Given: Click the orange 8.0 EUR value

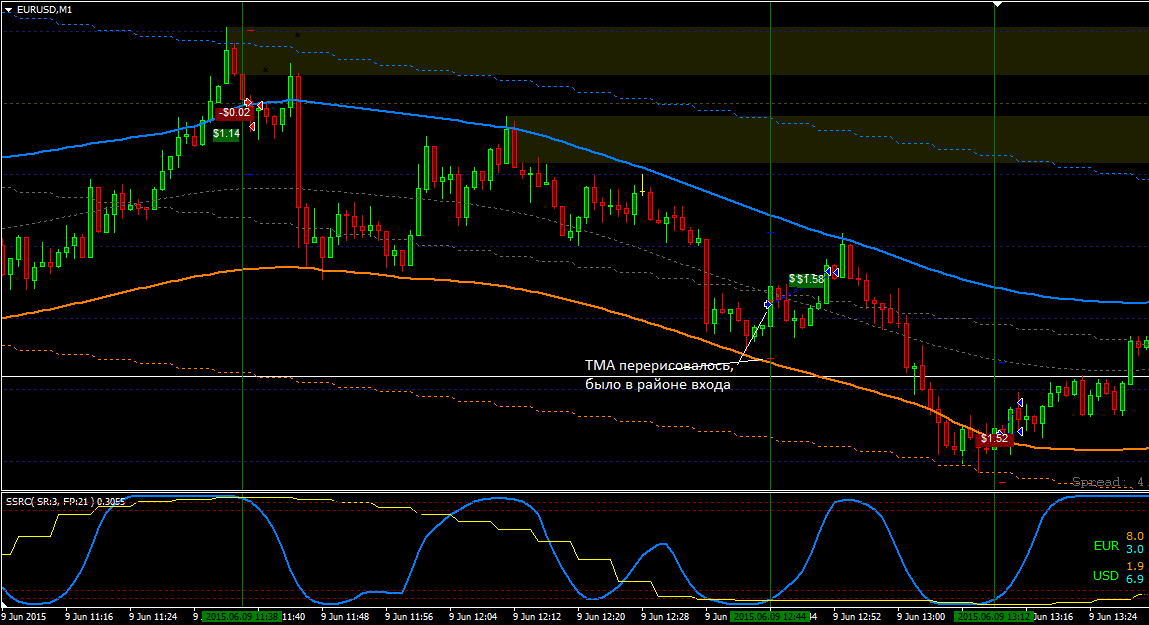Looking at the screenshot, I should click(x=1134, y=536).
